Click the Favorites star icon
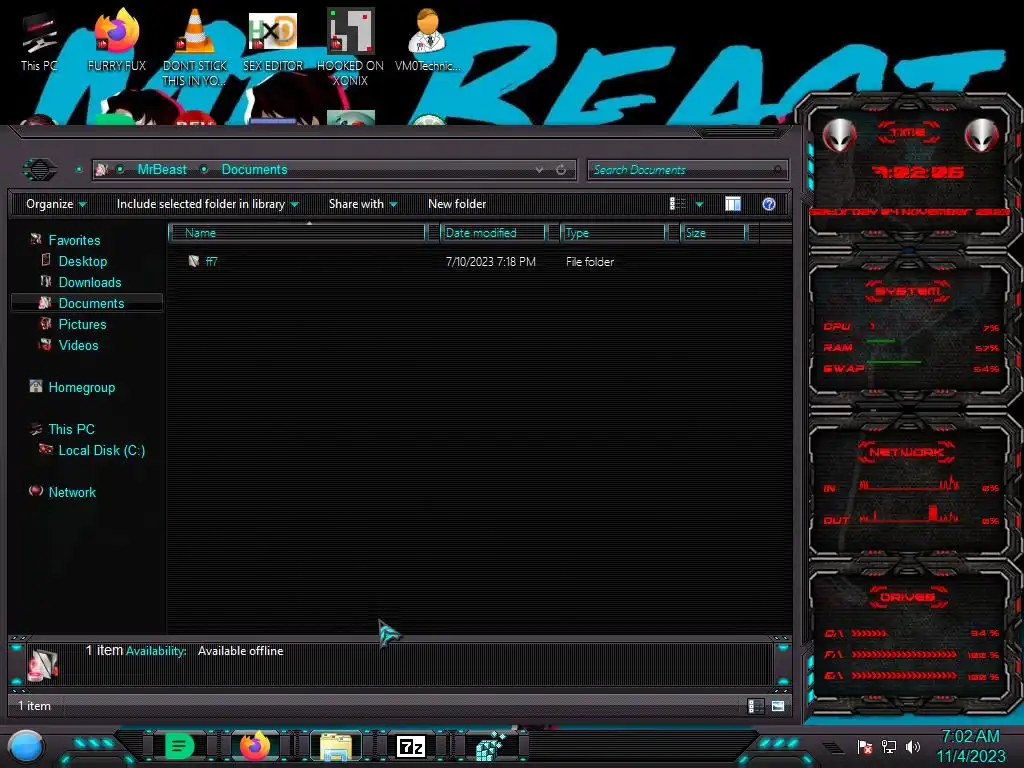This screenshot has height=768, width=1024. (x=35, y=240)
